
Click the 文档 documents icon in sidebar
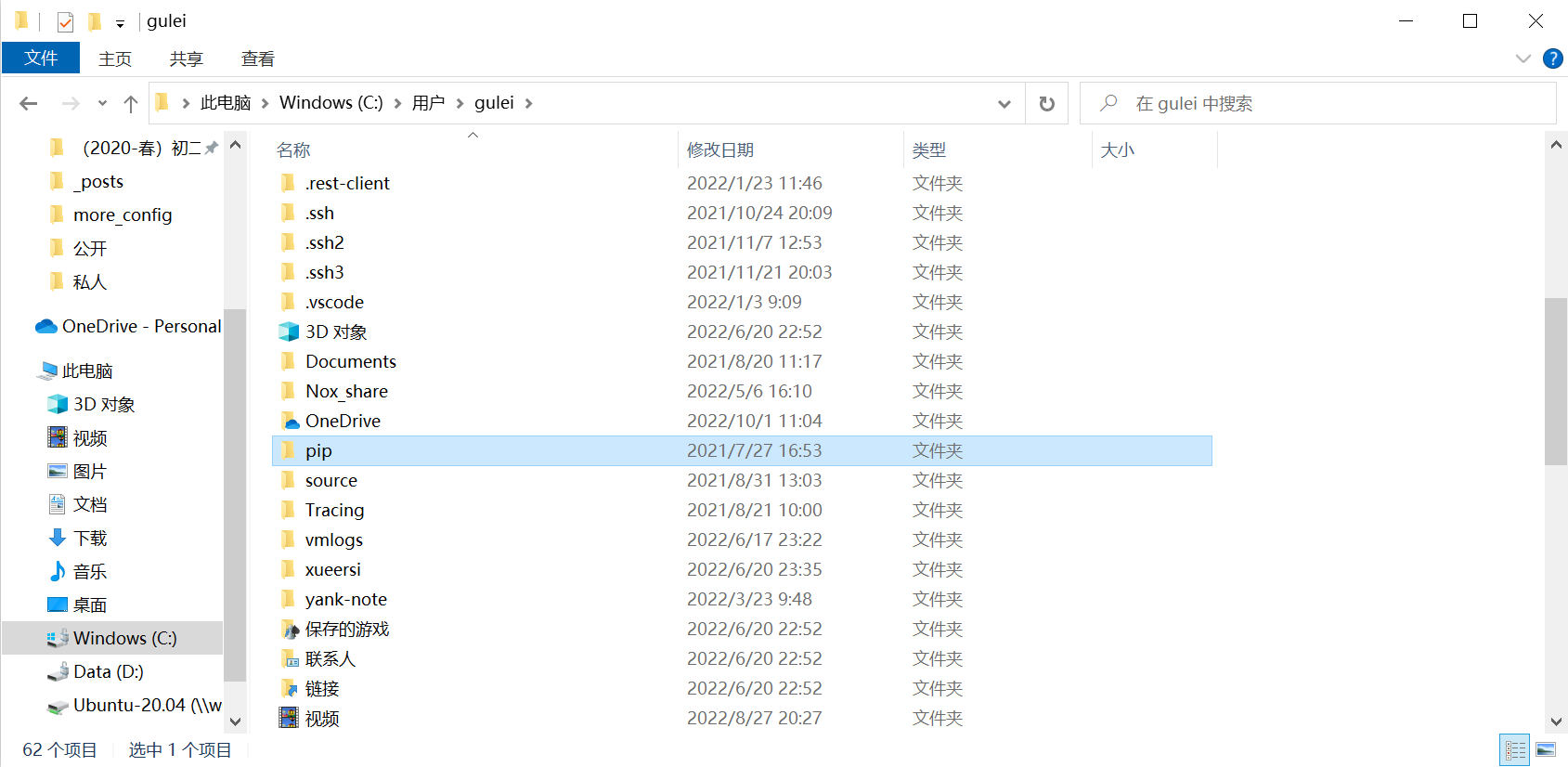58,504
